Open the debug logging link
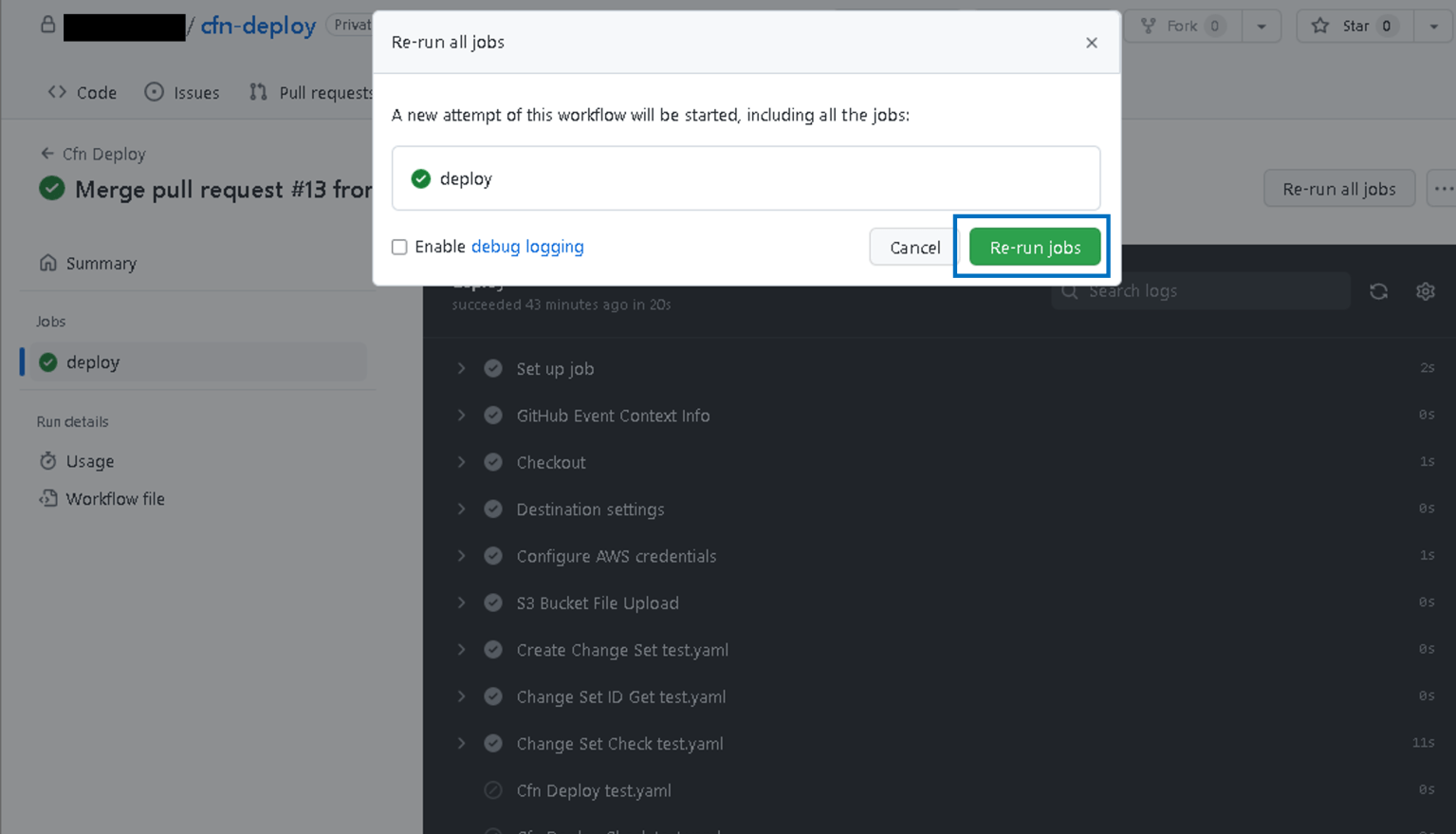The width and height of the screenshot is (1456, 834). click(527, 247)
